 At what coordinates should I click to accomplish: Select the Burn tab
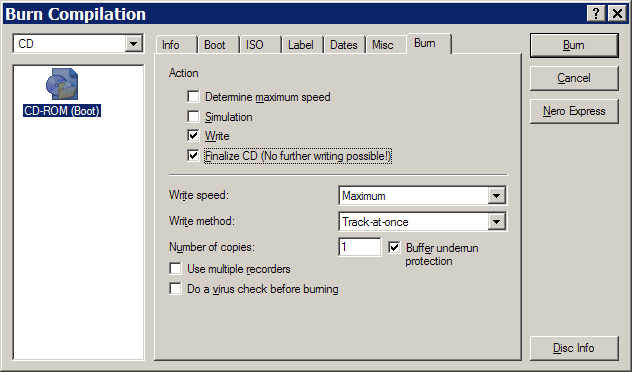pos(429,44)
